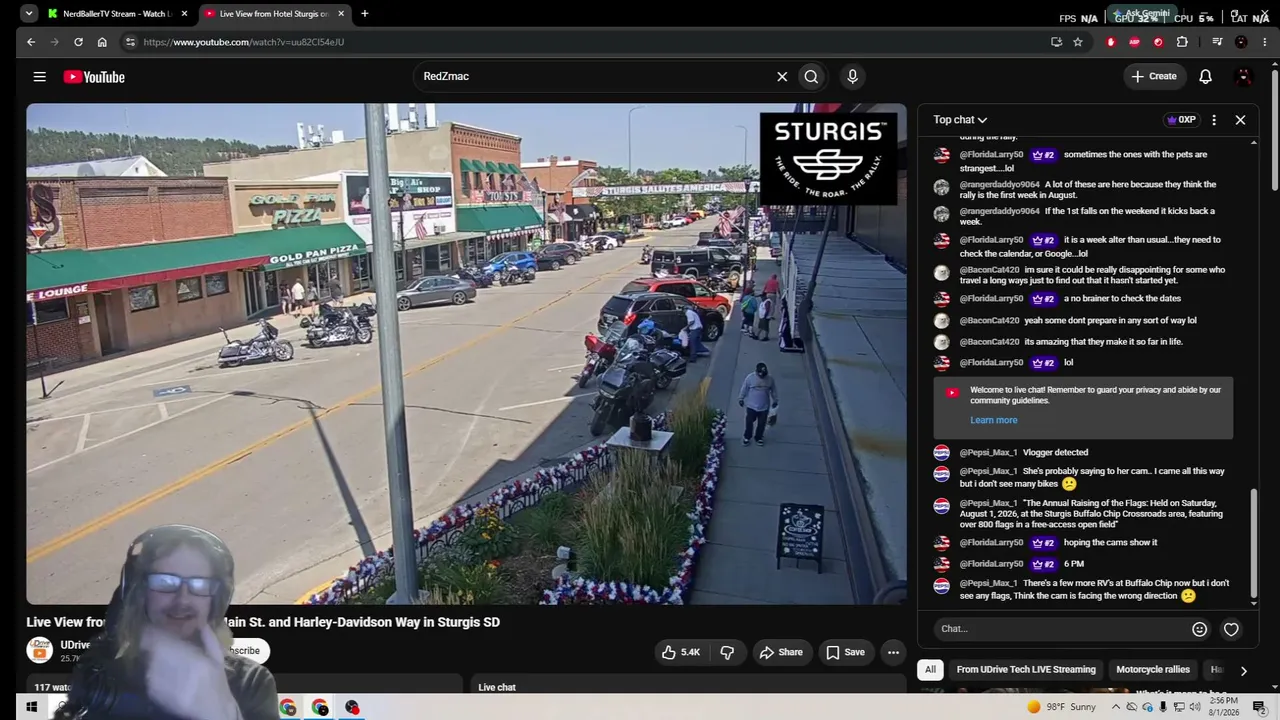
Task: Open YouTube notifications bell
Action: 1205,76
